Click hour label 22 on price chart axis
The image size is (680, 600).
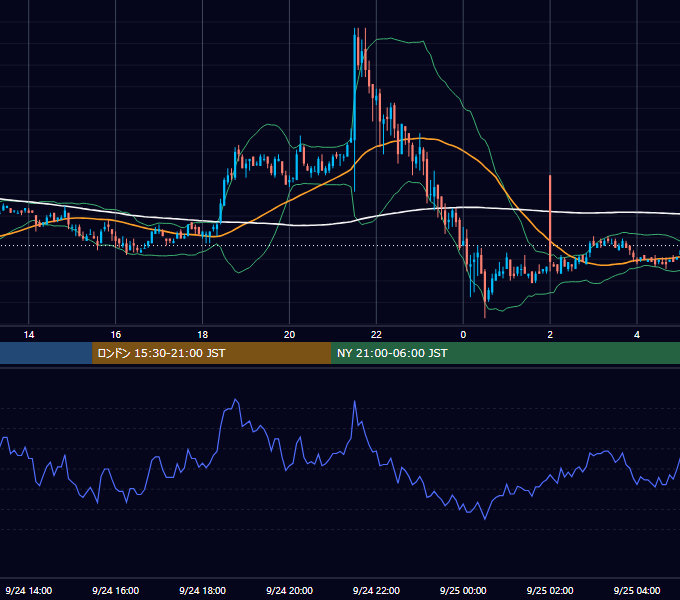376,335
